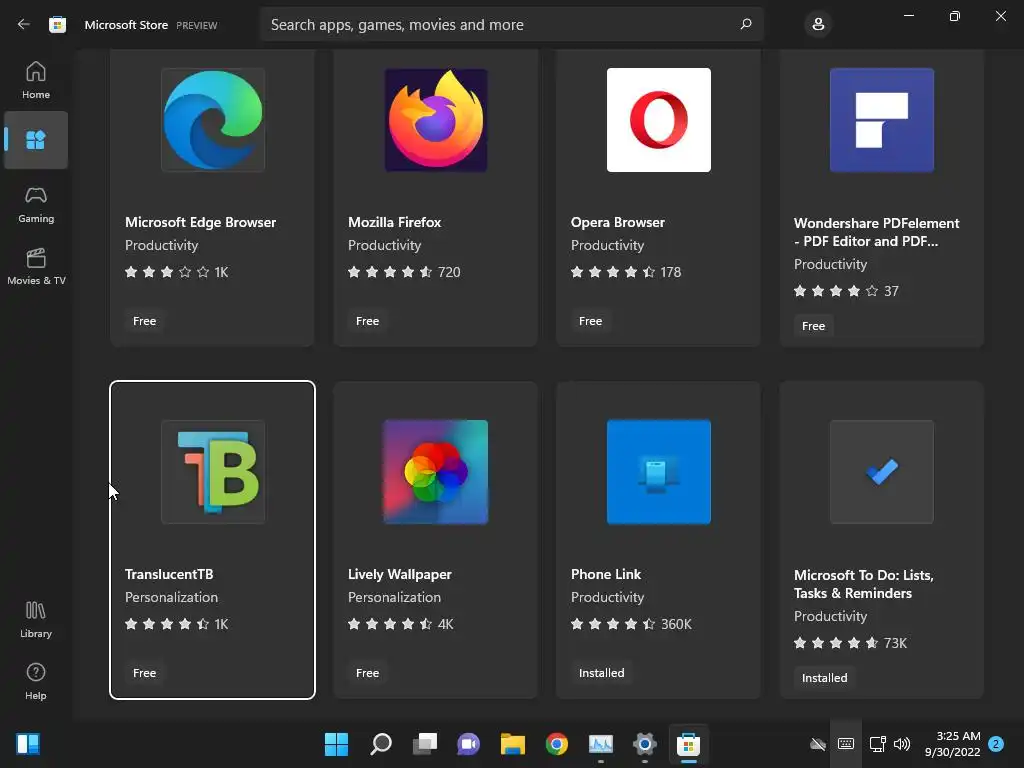This screenshot has width=1024, height=768.
Task: Open Movies & TV section
Action: 36,266
